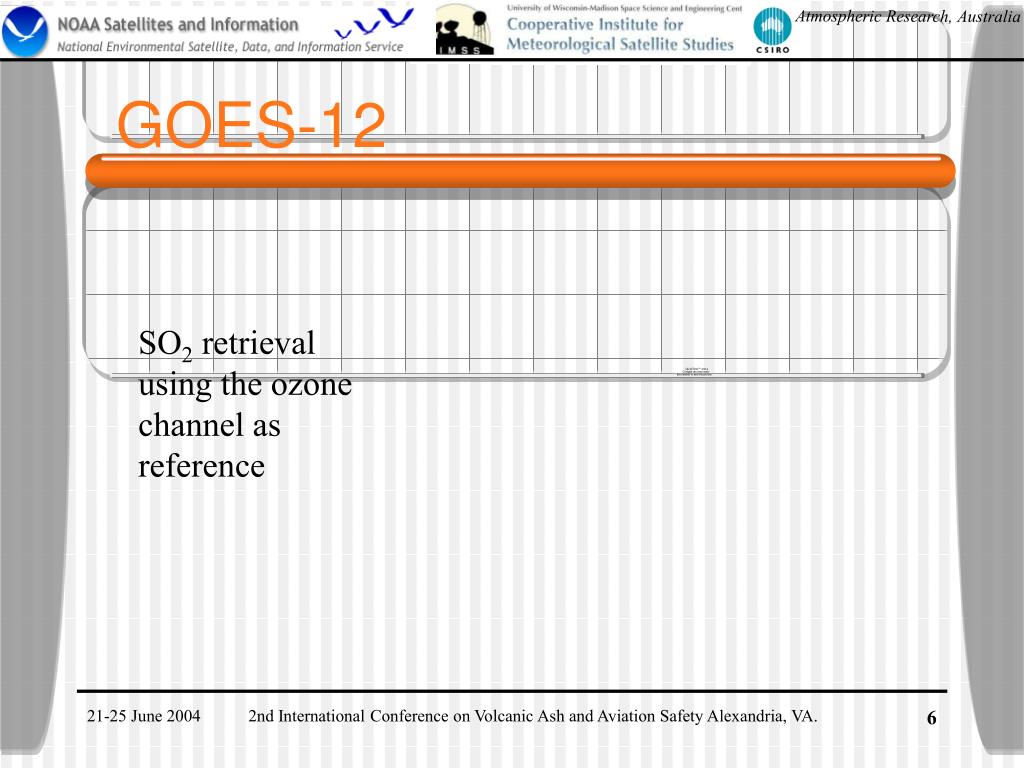
Task: Click the '21-25 June 2004' date footer
Action: point(144,716)
